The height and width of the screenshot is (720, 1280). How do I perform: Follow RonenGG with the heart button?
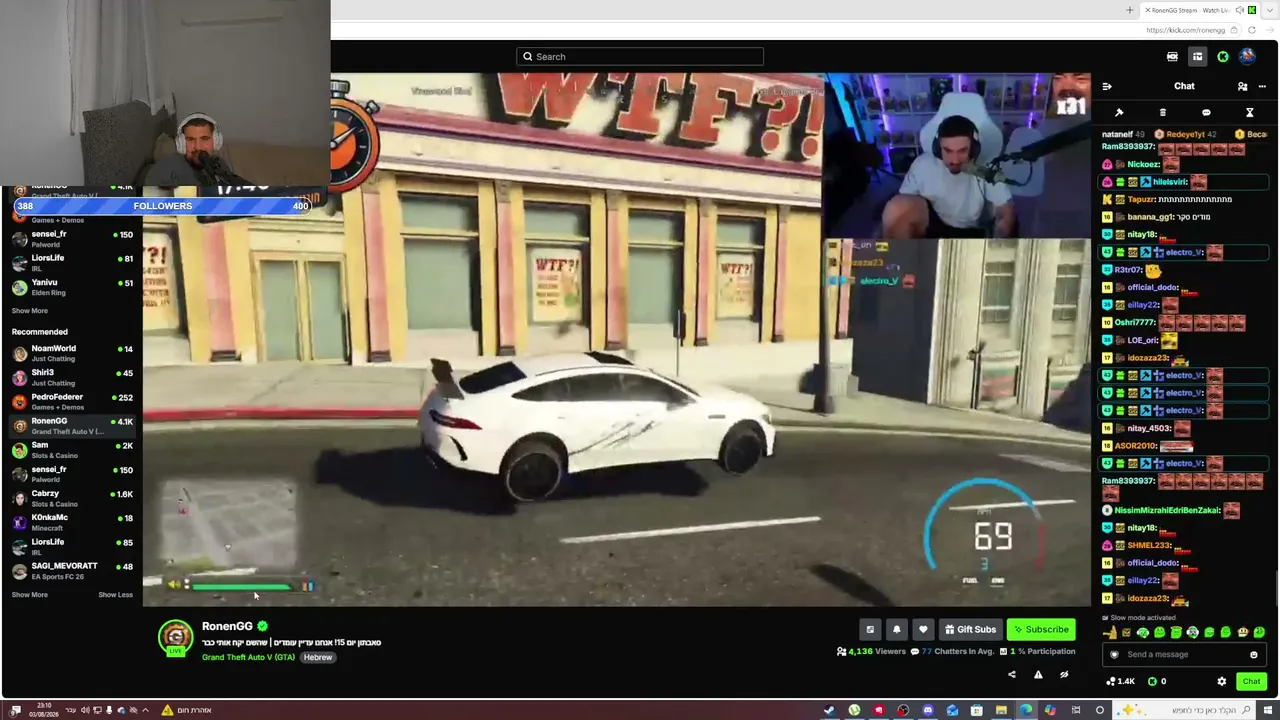click(x=923, y=629)
